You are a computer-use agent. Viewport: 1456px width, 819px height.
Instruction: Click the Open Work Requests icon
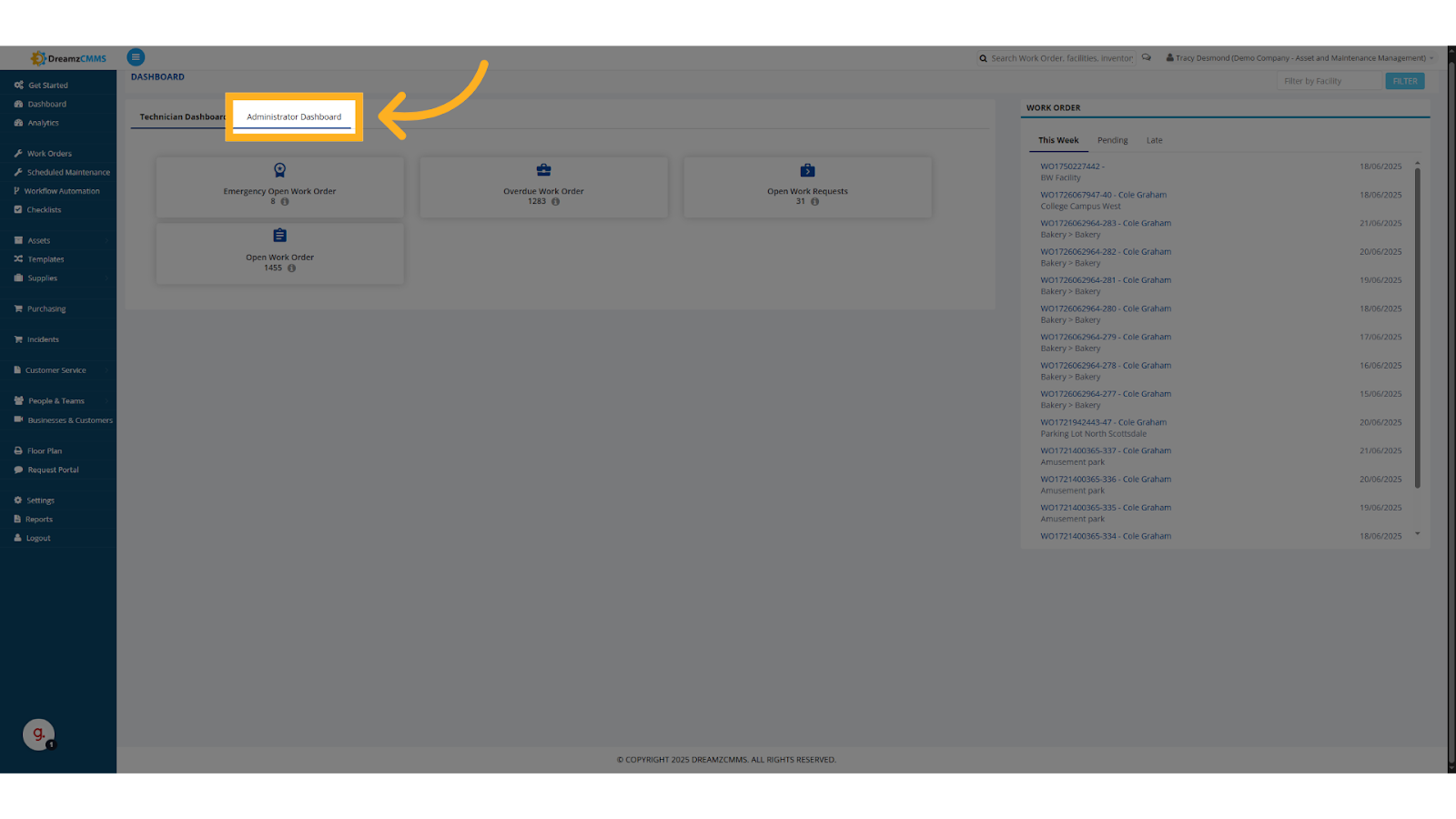807,170
